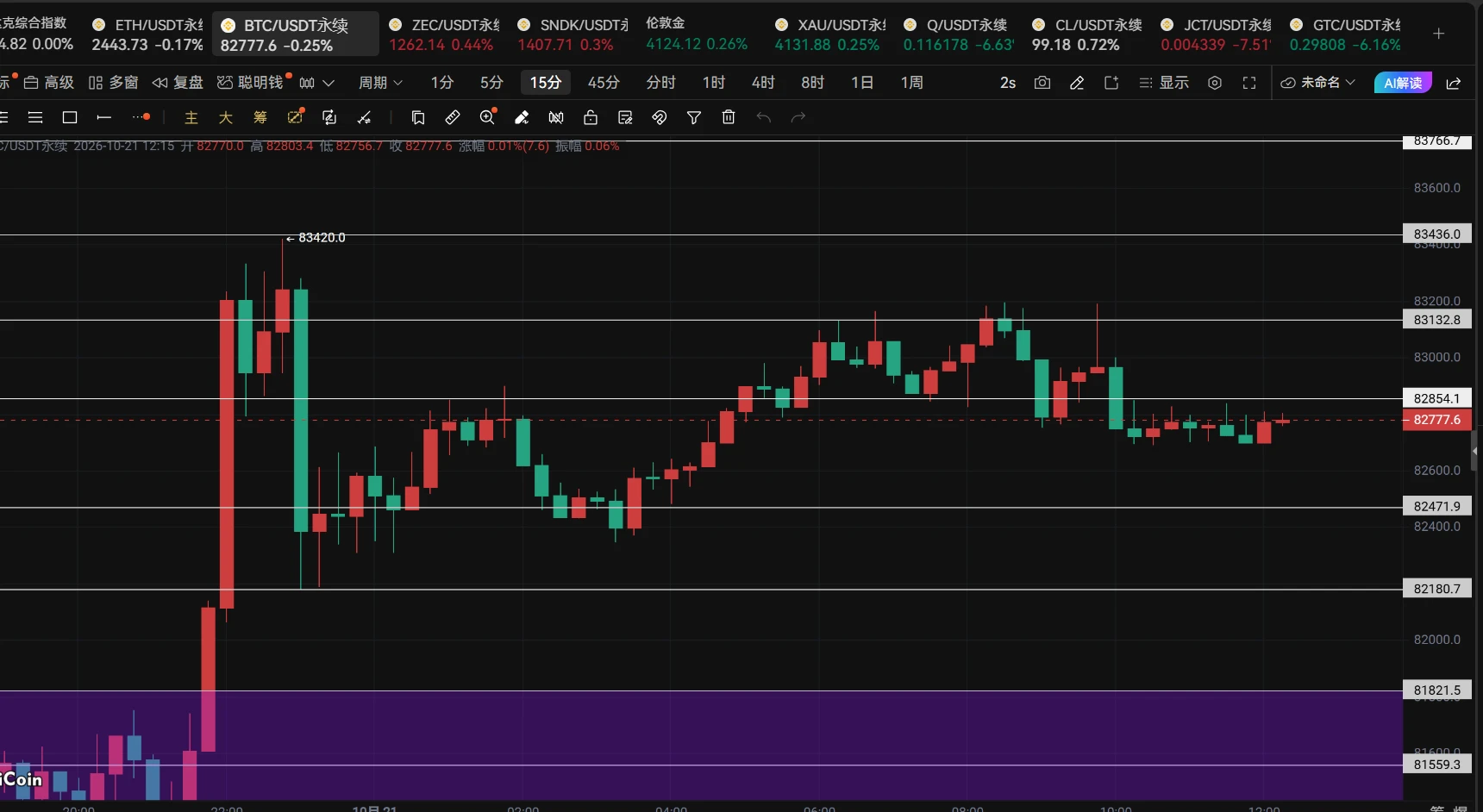The image size is (1483, 812).
Task: Switch to the 1分 timeframe
Action: [442, 83]
